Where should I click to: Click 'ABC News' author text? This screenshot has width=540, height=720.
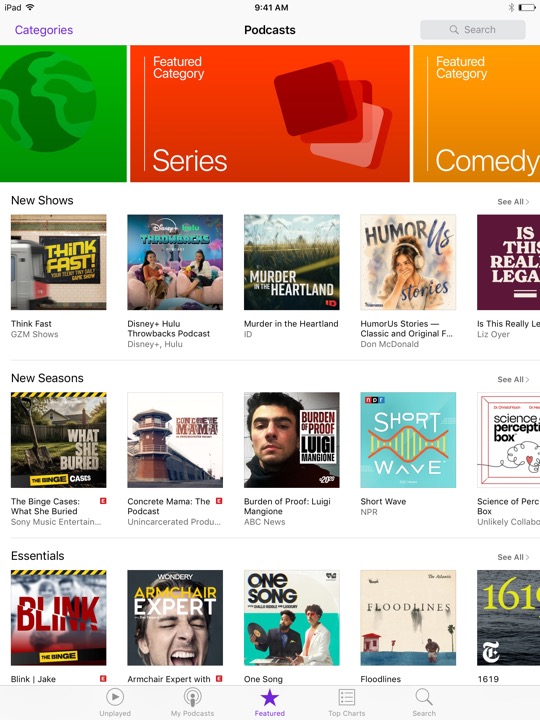coord(264,522)
